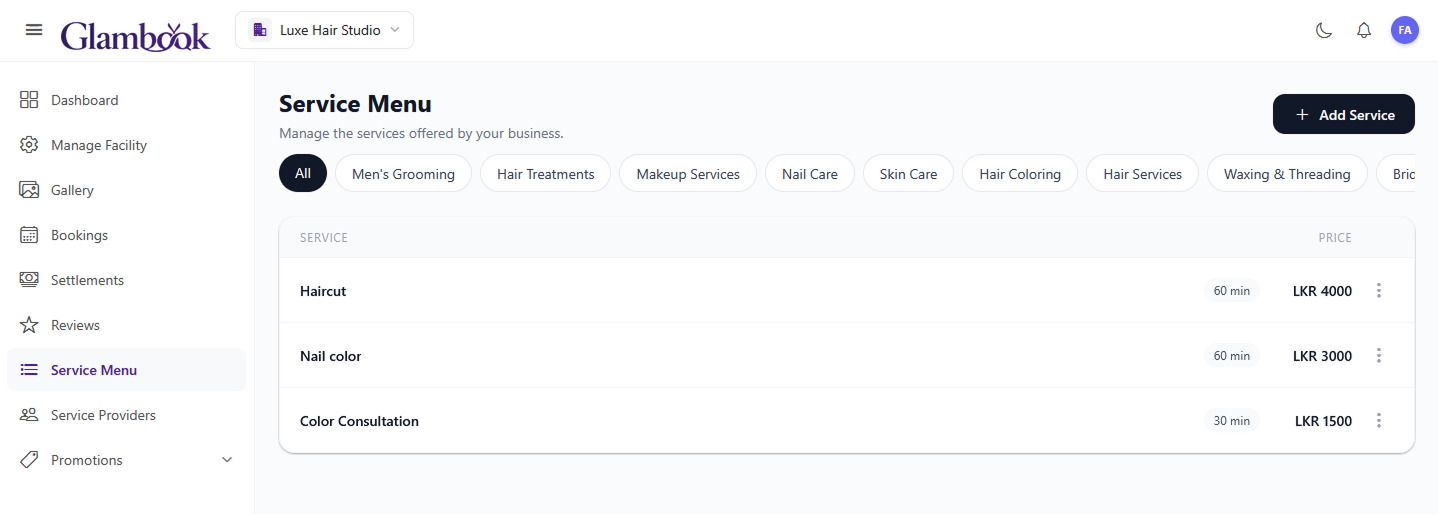Click the Add Service button
The width and height of the screenshot is (1438, 514).
(x=1343, y=115)
